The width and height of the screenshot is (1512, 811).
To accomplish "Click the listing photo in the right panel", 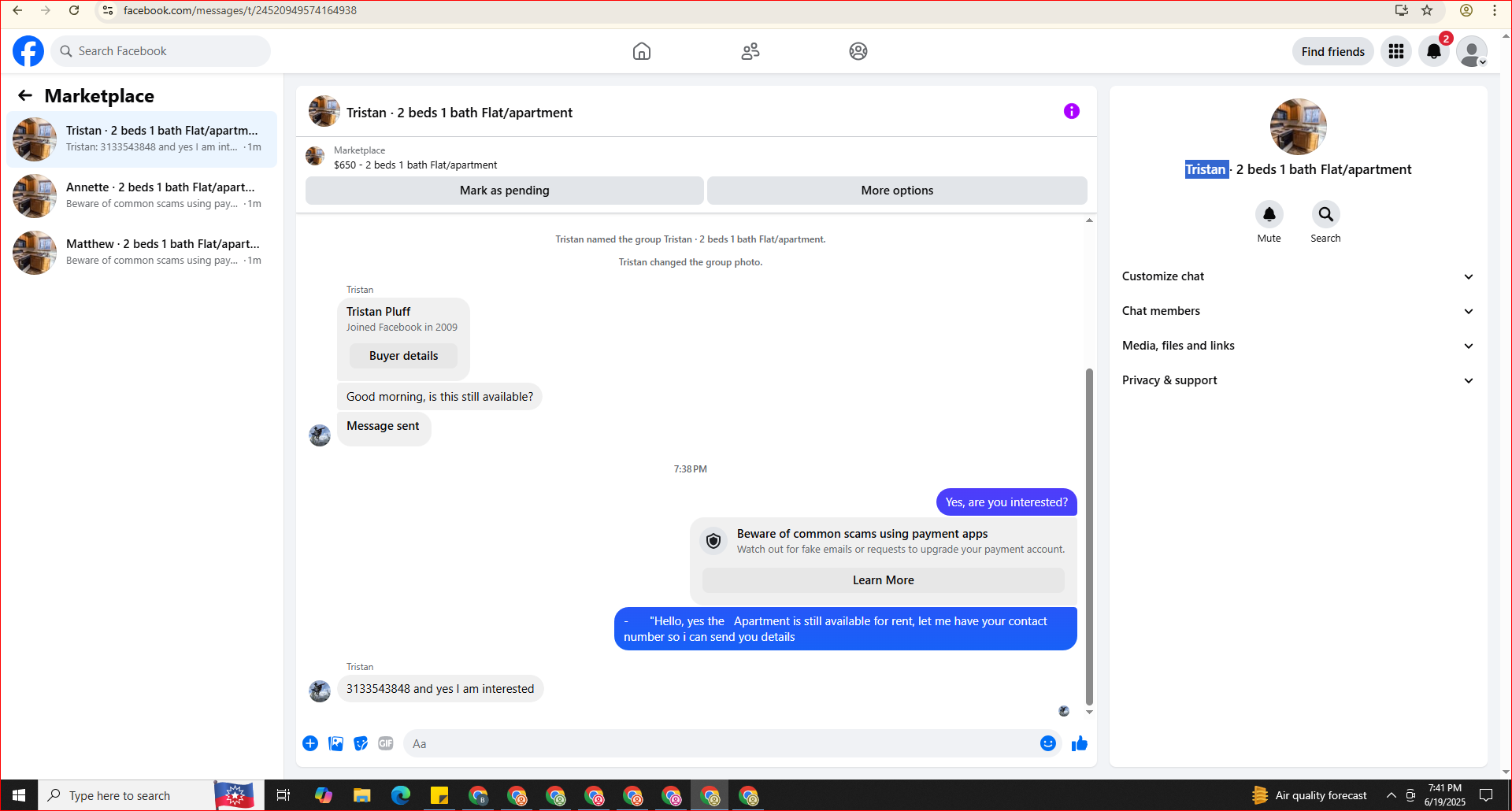I will point(1298,127).
